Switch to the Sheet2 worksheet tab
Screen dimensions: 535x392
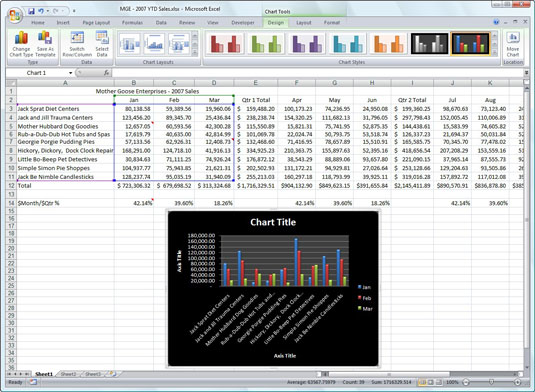click(x=68, y=374)
